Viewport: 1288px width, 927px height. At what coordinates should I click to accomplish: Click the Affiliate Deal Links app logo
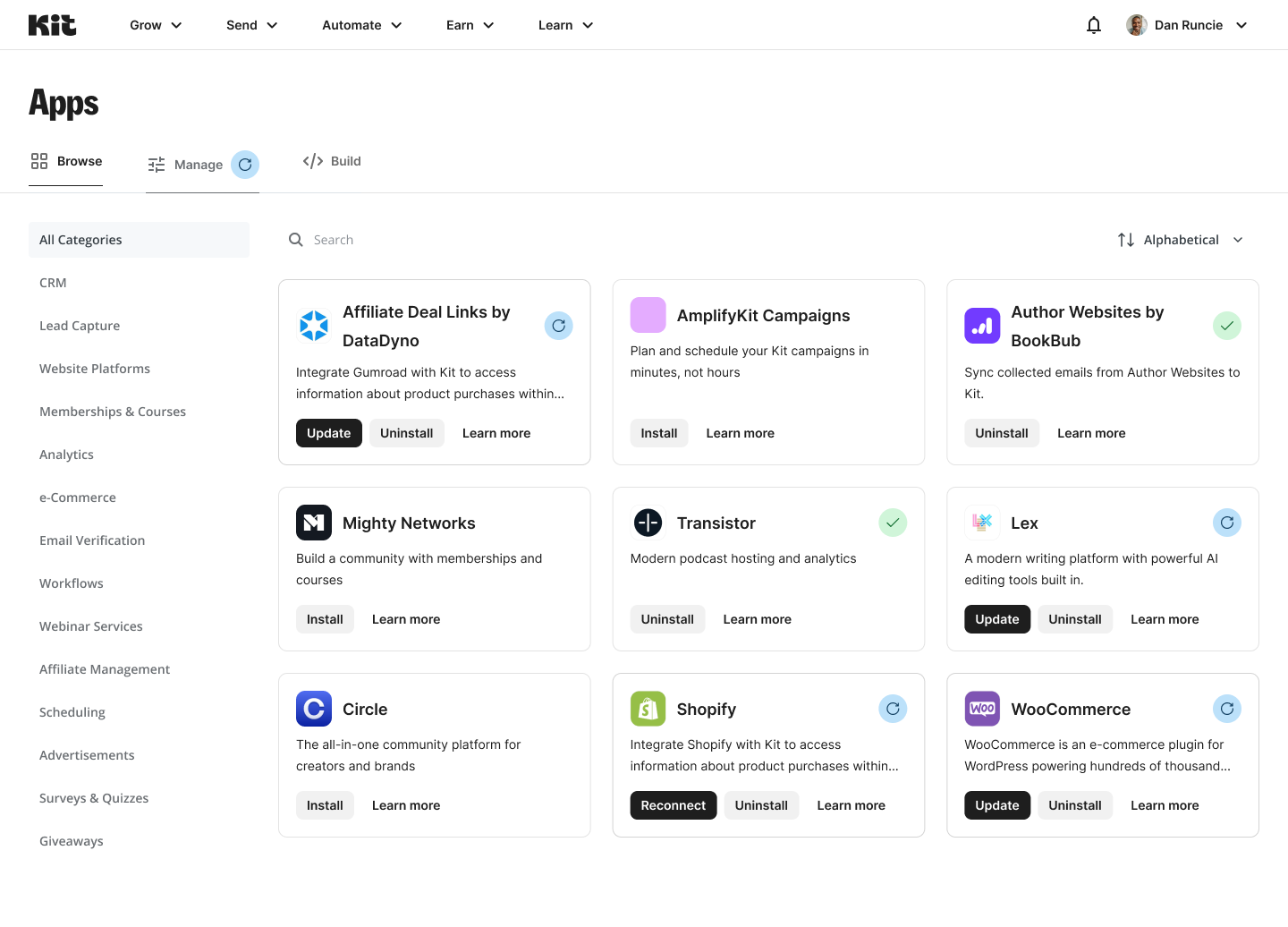pos(314,326)
